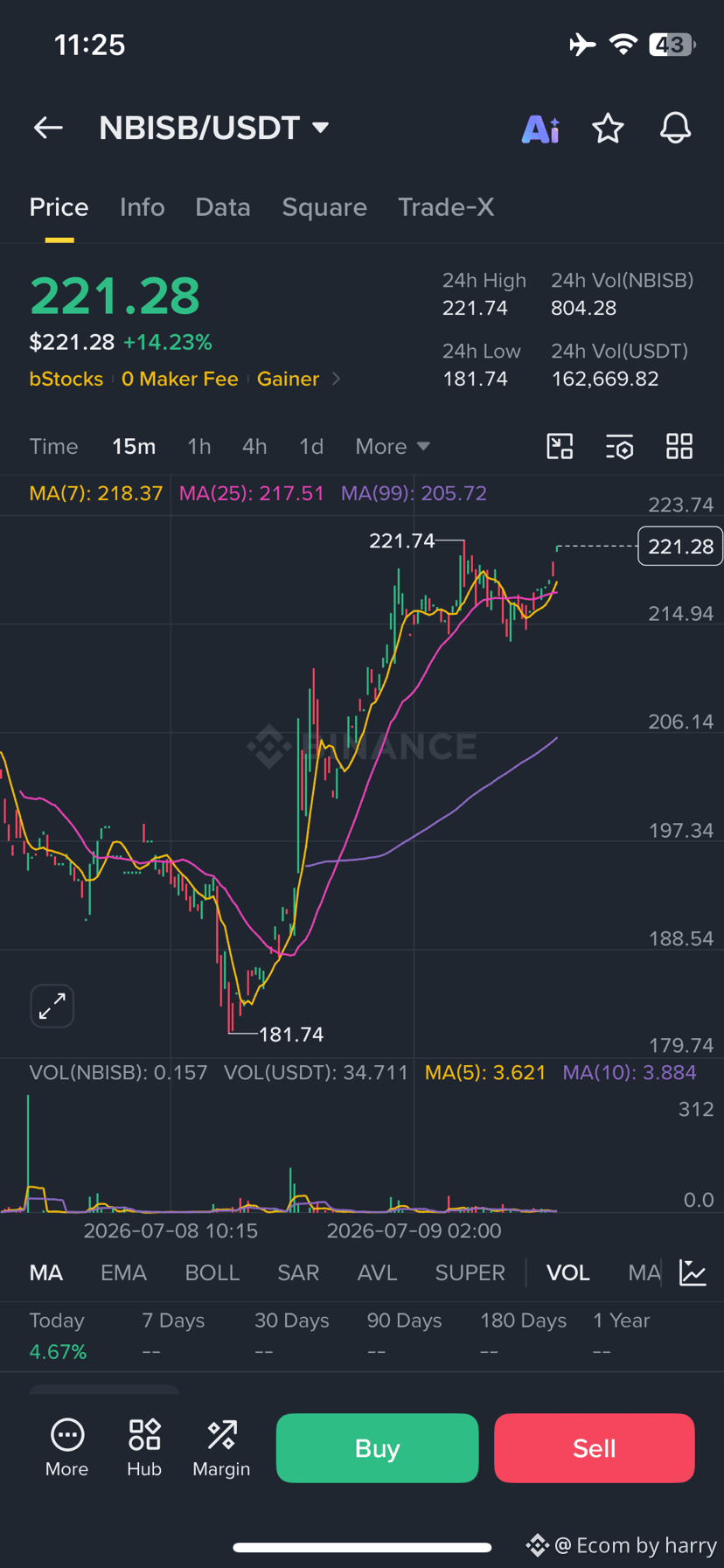Open the Hub icon
724x1568 pixels.
(x=144, y=1447)
